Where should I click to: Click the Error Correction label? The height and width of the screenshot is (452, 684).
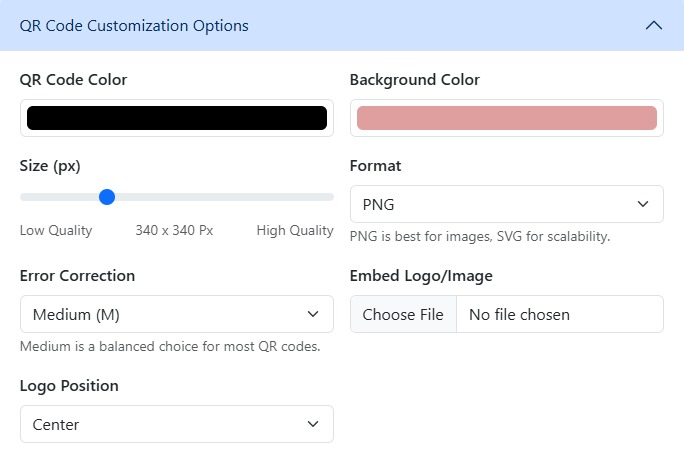(77, 276)
